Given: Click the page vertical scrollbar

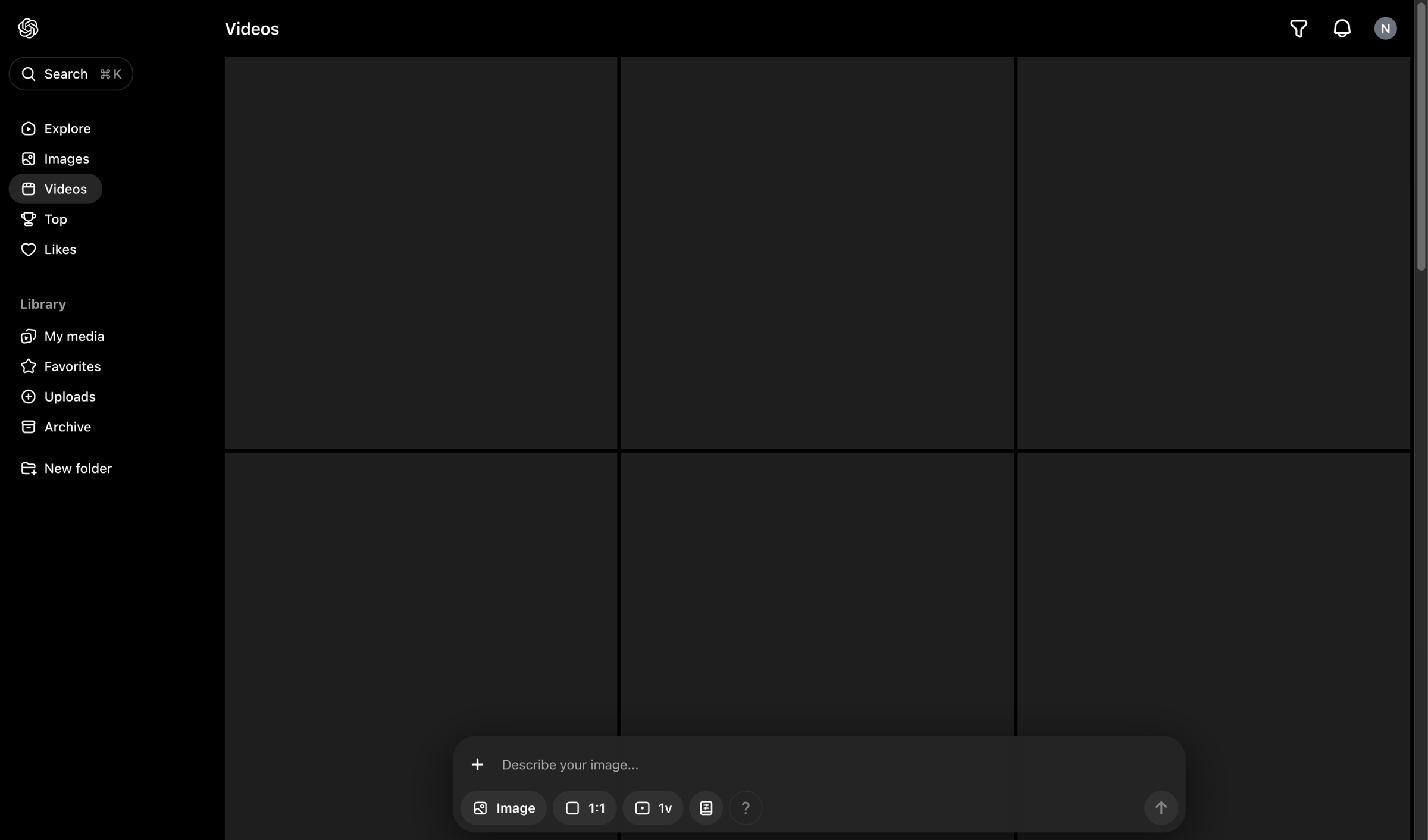Looking at the screenshot, I should (x=1421, y=137).
